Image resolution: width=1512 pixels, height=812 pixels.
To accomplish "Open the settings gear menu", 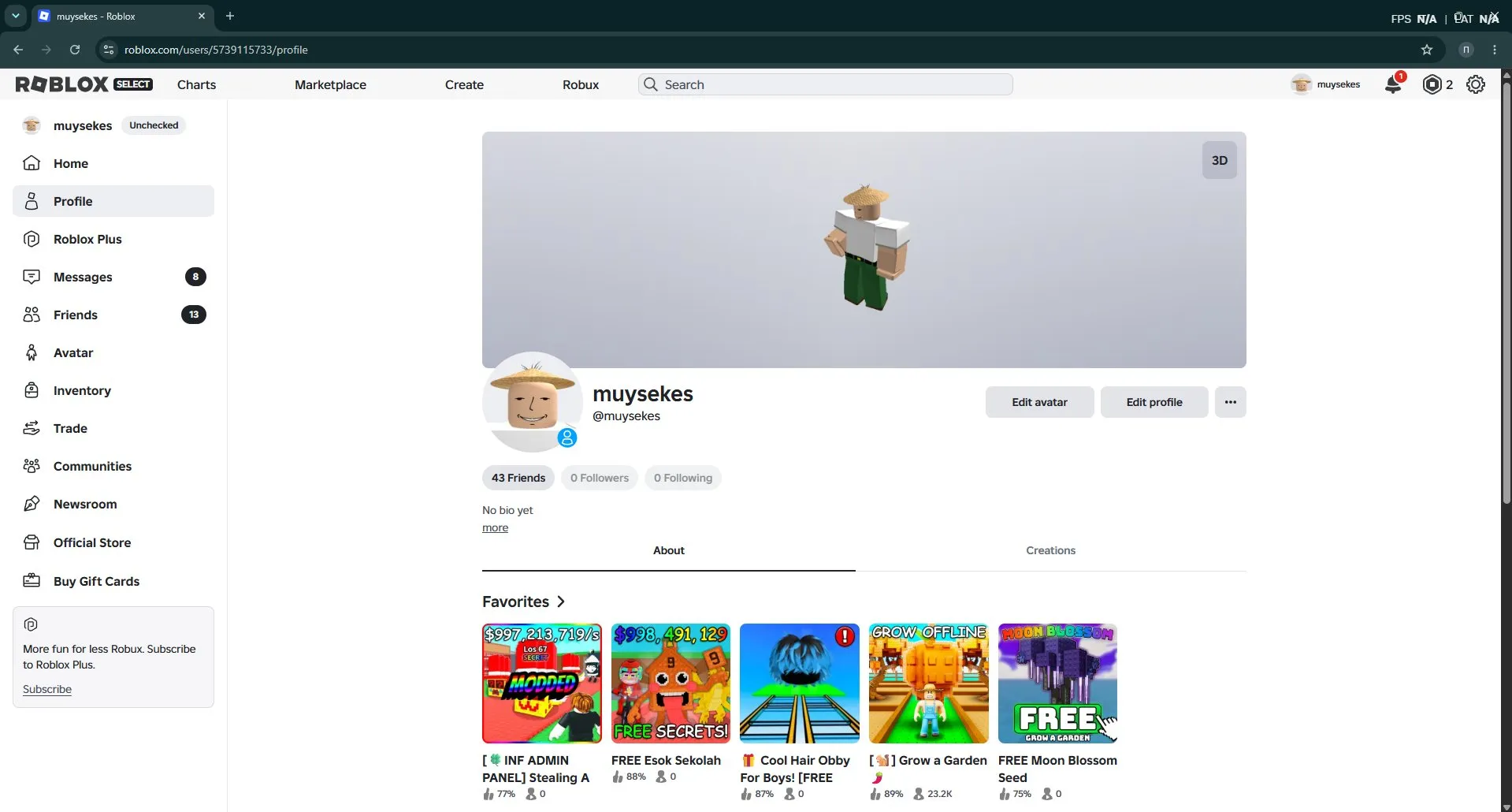I will (x=1476, y=84).
